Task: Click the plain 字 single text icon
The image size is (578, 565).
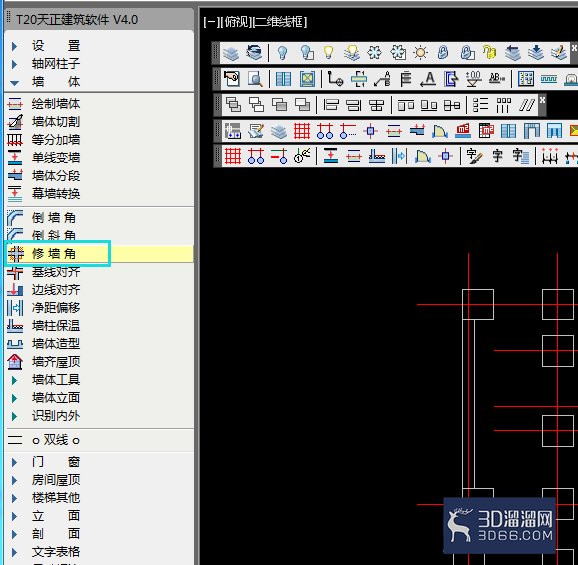Action: 497,156
